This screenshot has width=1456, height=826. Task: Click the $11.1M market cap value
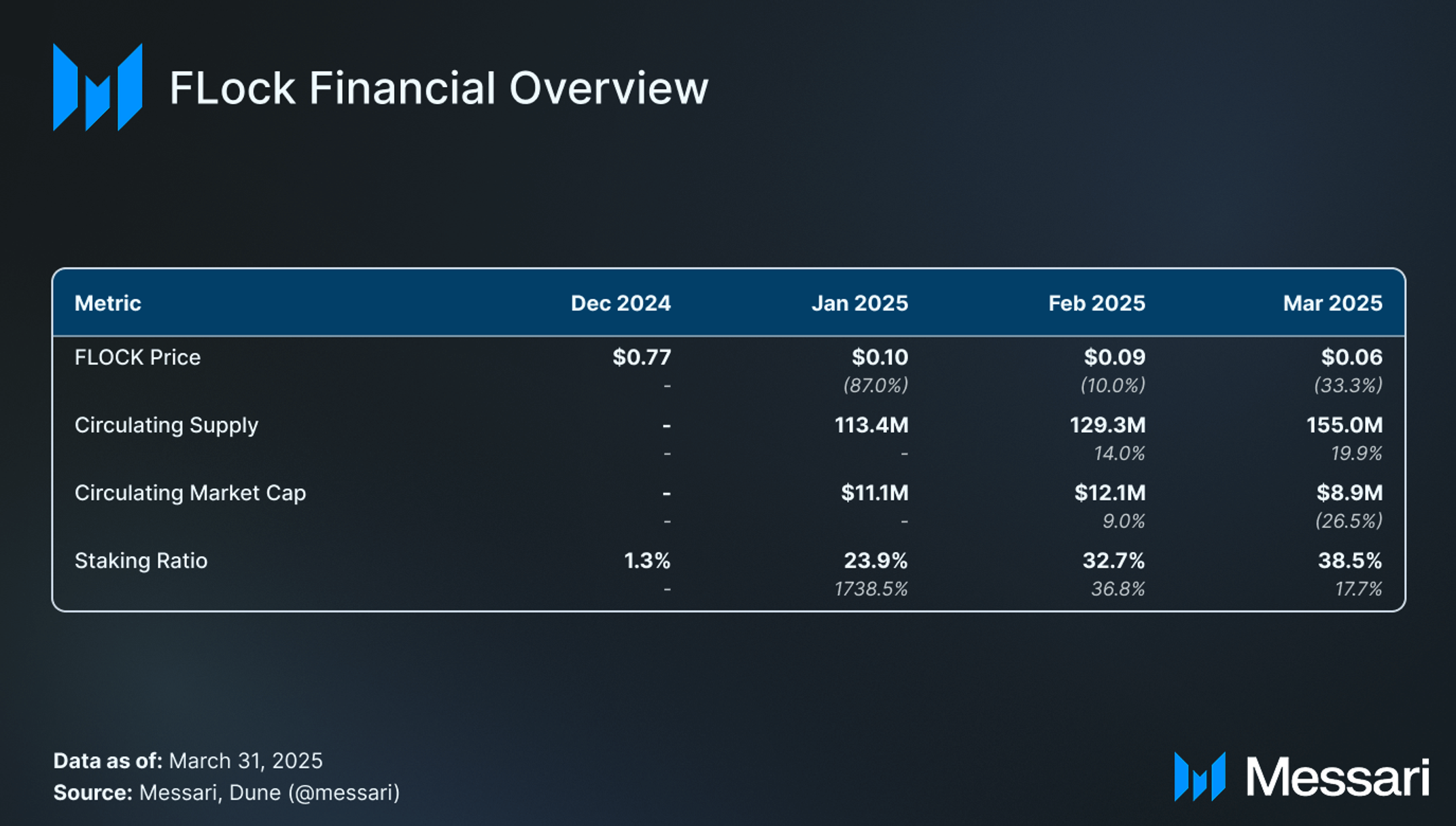875,493
